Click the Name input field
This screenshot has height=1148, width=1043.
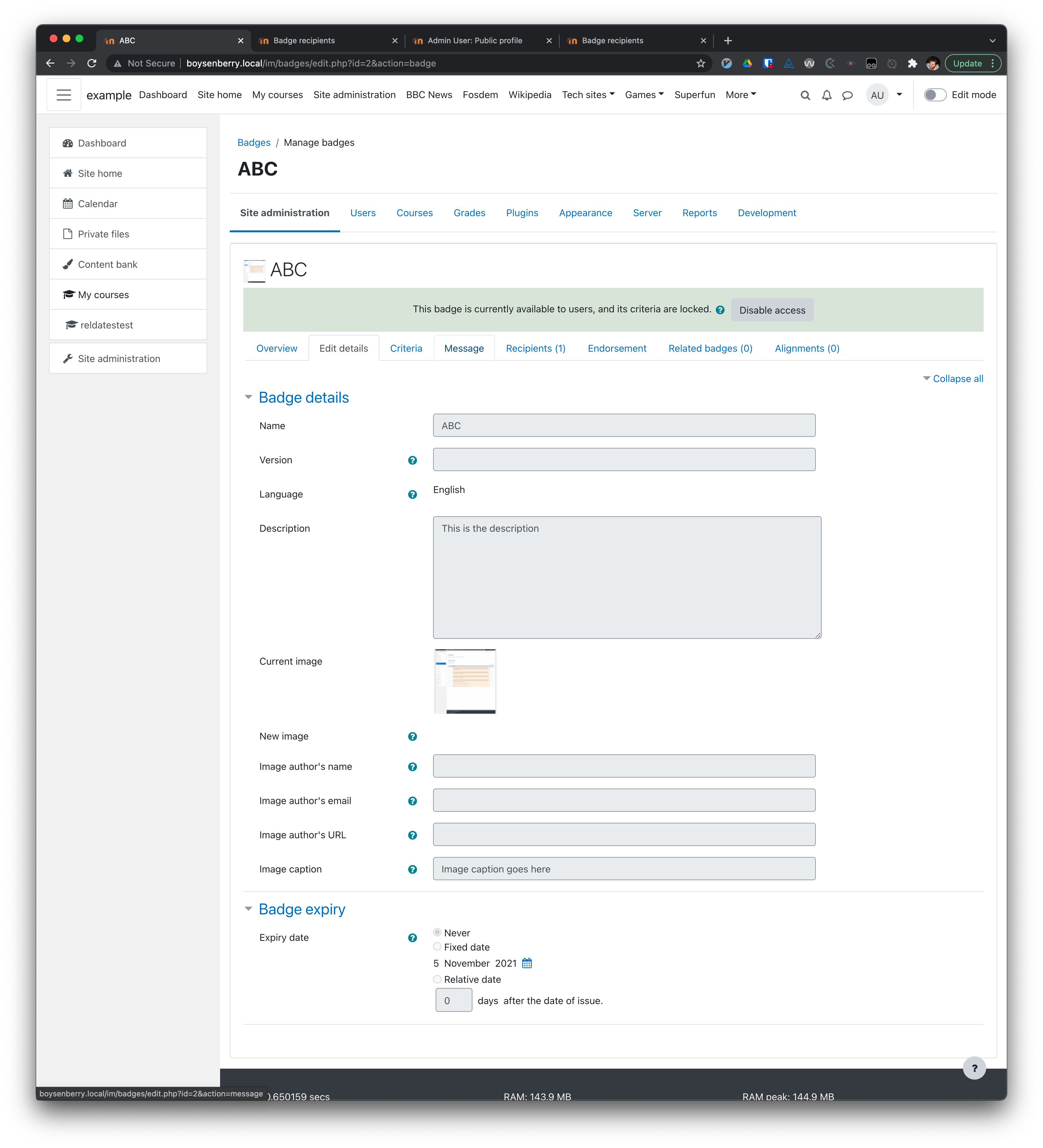click(x=624, y=425)
